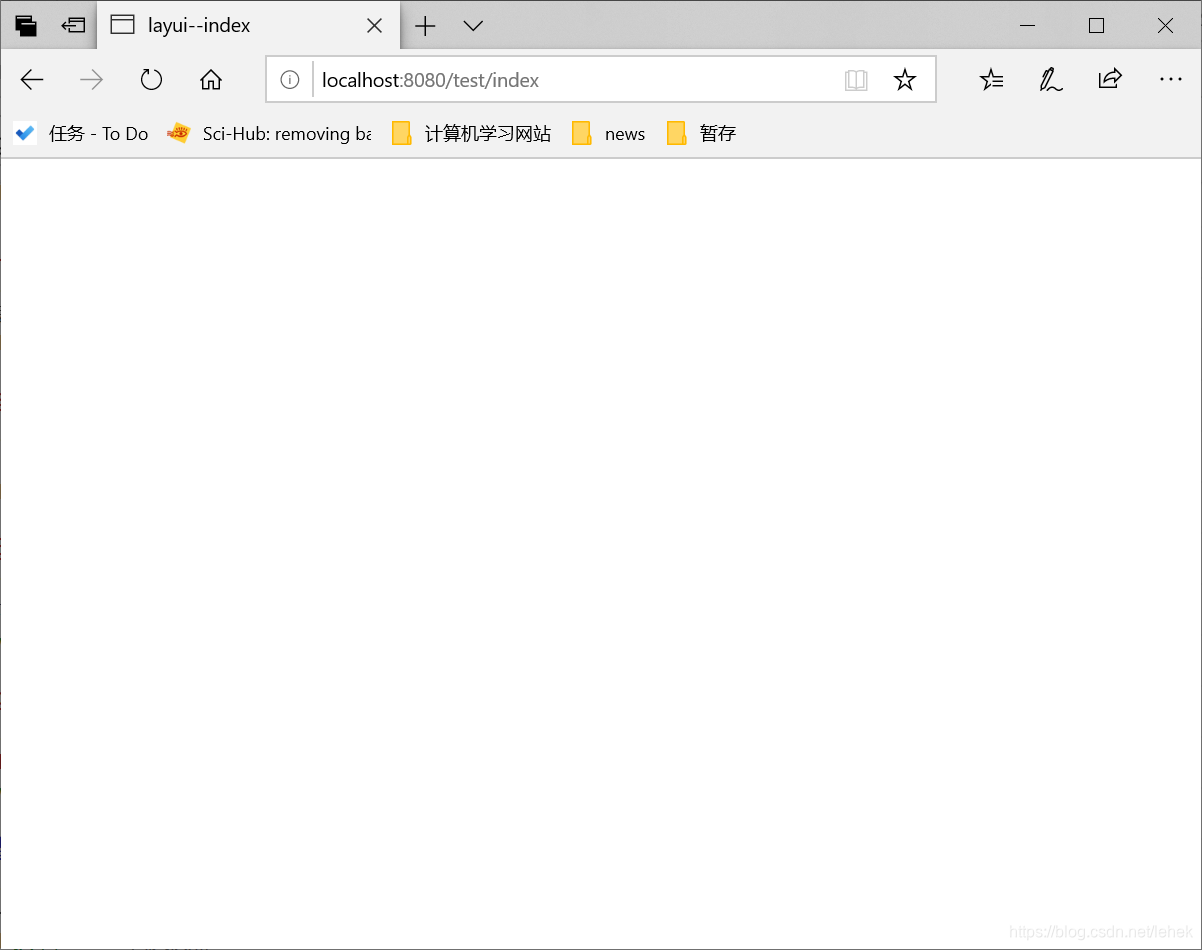Open the tabs you've set aside icon
Screen dimensions: 1202x950
pos(26,26)
